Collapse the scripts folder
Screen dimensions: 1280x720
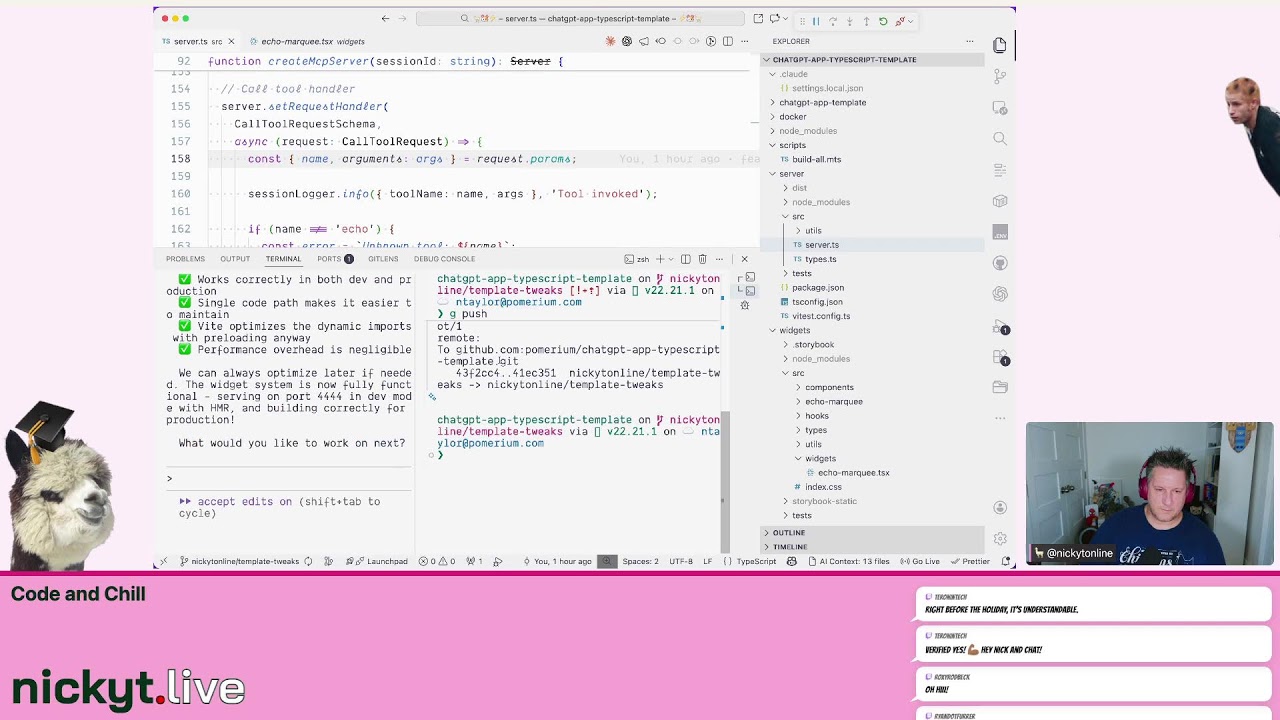[x=792, y=145]
